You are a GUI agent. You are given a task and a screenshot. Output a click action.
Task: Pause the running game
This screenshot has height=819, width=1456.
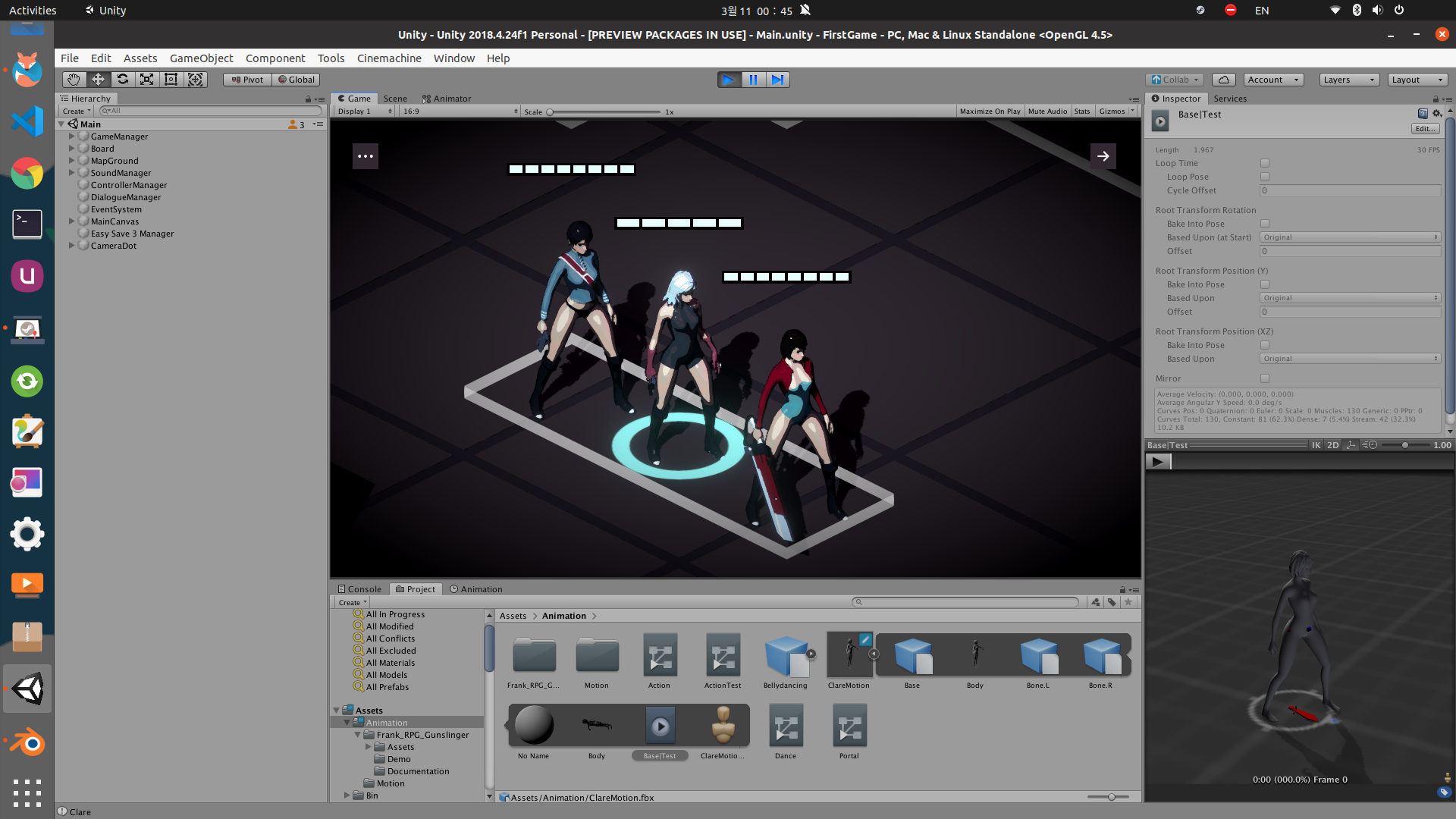[753, 80]
